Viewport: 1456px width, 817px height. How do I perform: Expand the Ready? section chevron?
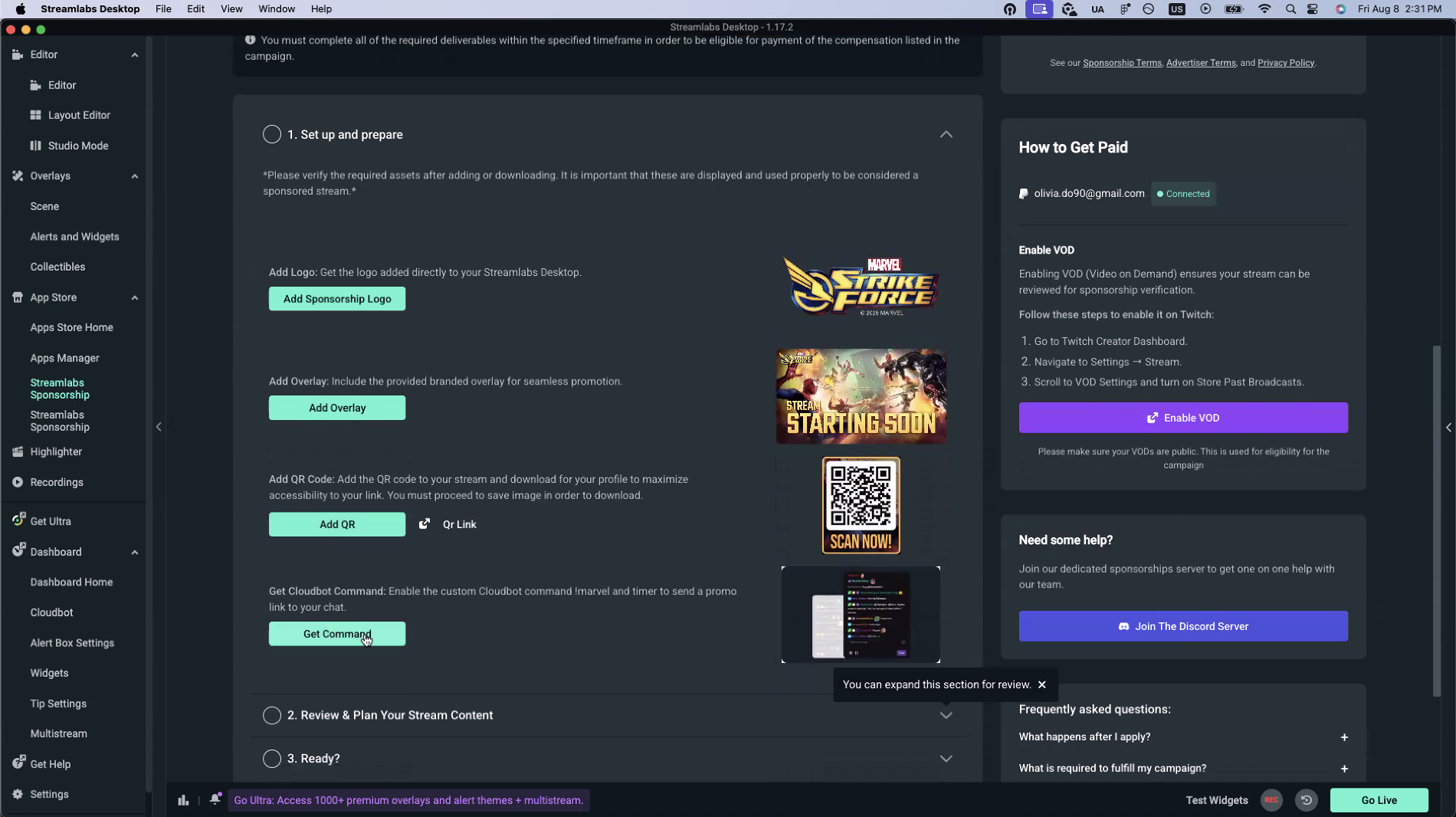[946, 759]
